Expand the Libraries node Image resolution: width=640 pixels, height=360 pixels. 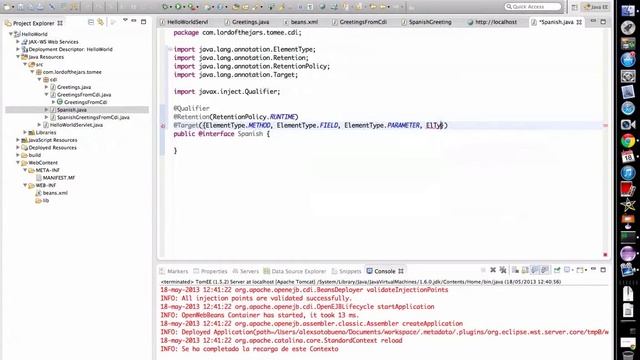pos(25,132)
